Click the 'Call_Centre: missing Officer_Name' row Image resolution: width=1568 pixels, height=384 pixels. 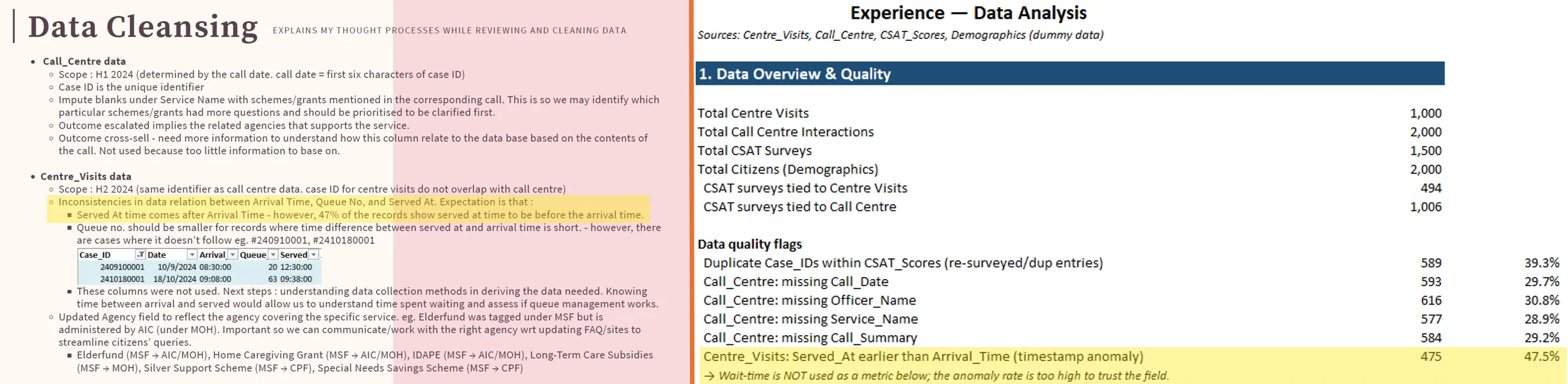coord(810,300)
